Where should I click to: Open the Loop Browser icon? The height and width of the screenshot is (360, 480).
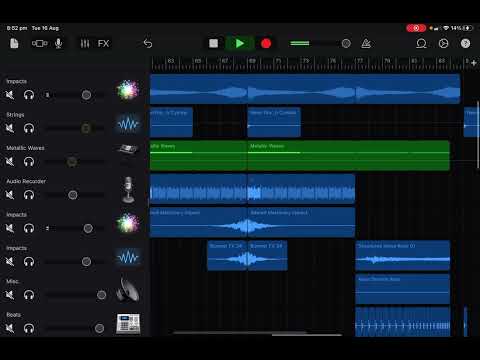point(421,43)
